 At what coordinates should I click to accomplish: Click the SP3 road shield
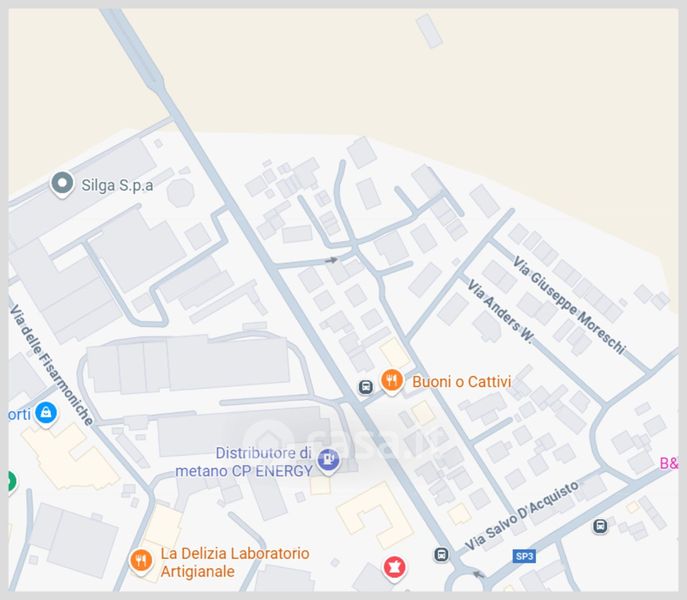tap(524, 556)
